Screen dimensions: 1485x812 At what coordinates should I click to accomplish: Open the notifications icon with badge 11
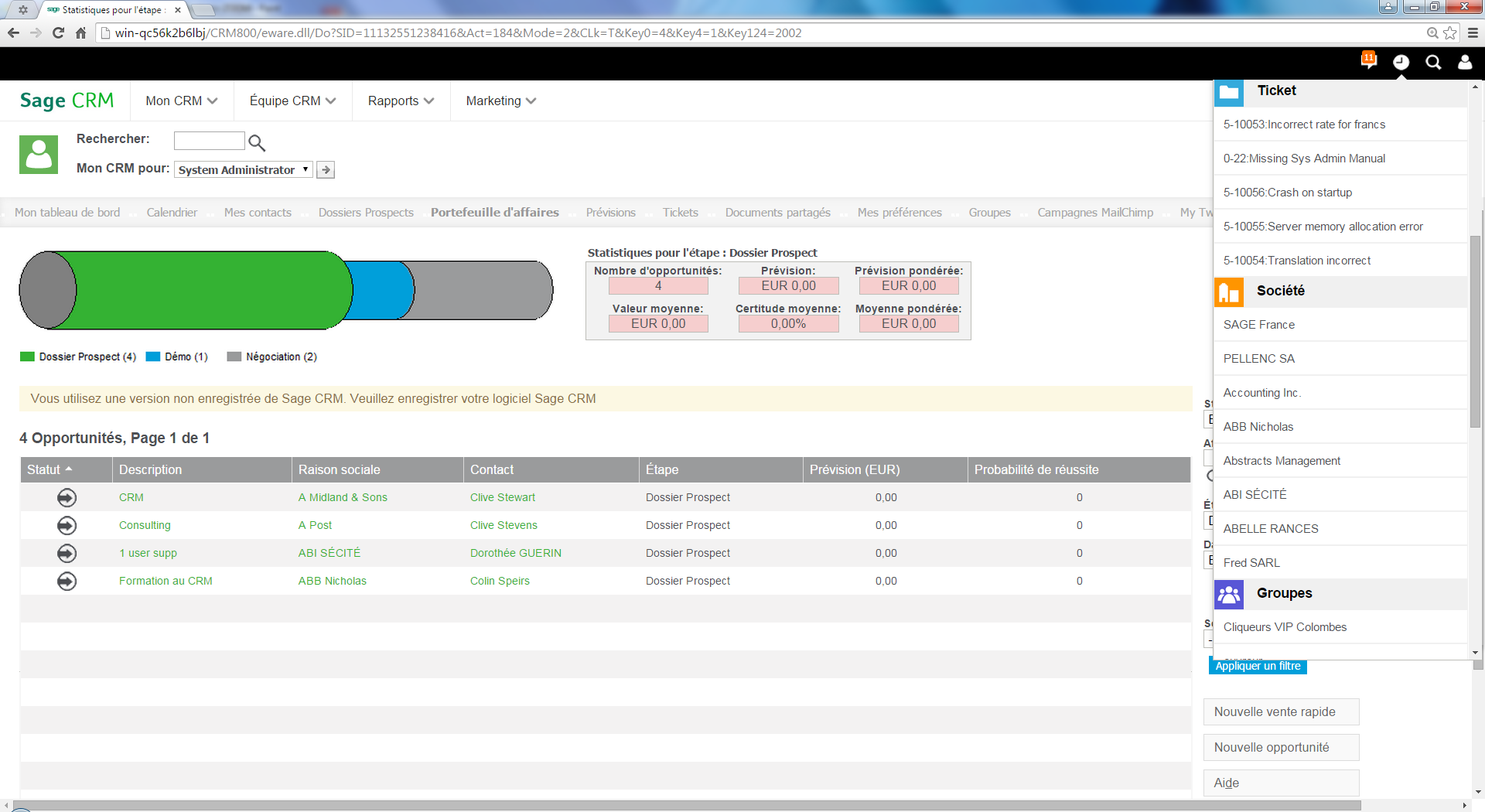click(1369, 60)
